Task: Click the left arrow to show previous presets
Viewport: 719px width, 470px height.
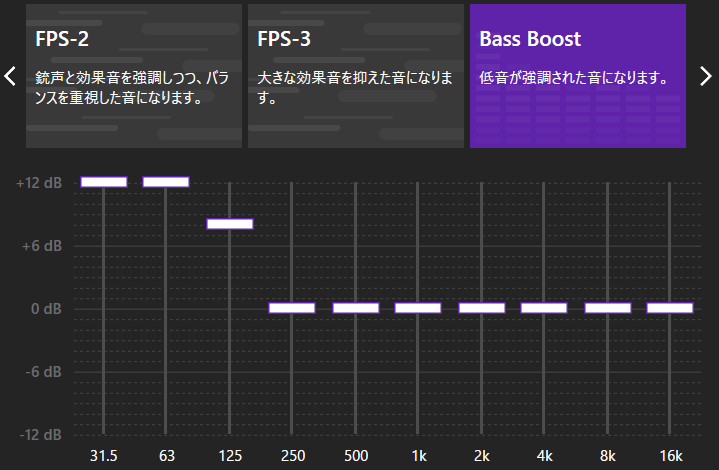Action: [10, 76]
